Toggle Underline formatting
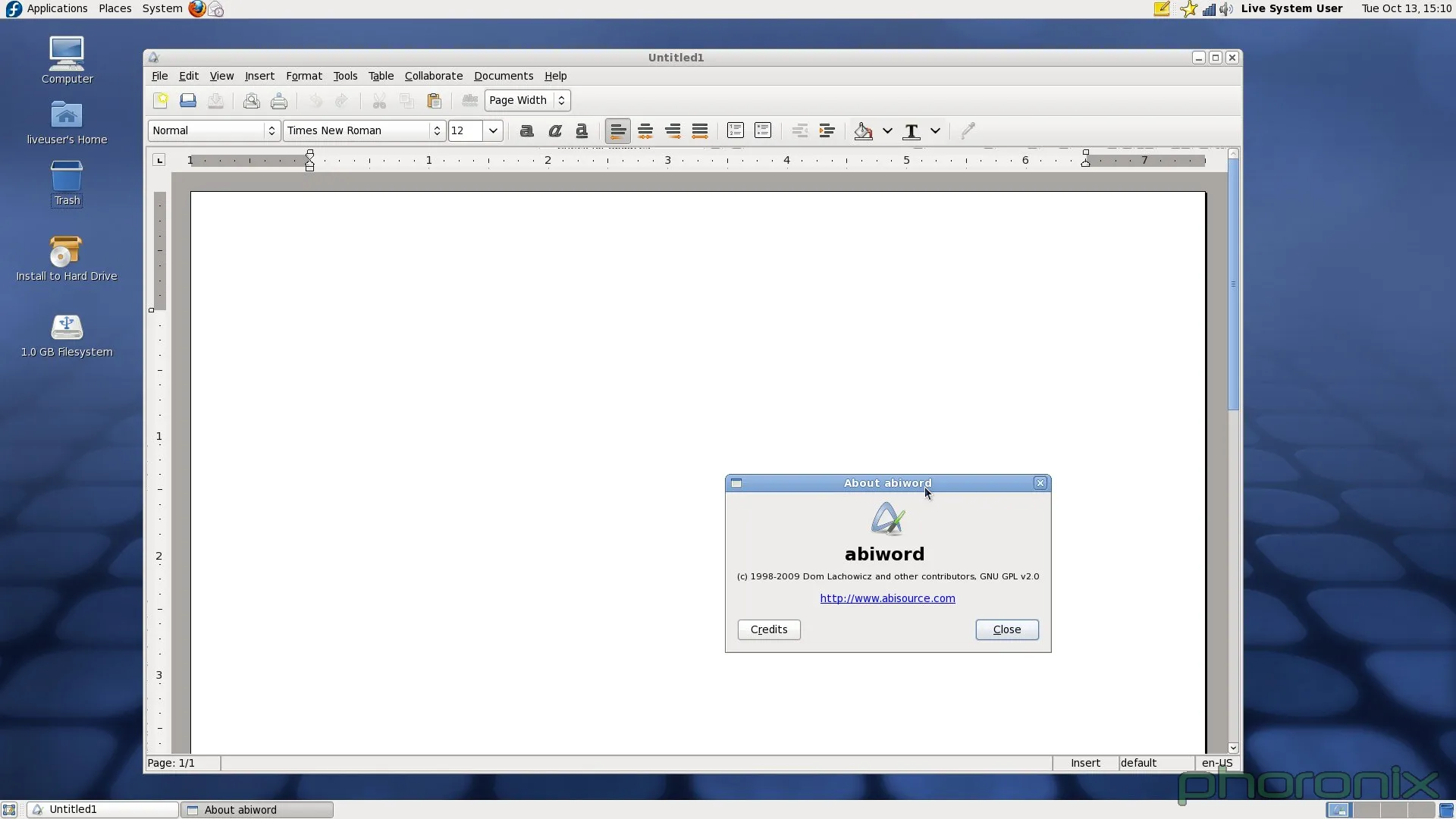1456x819 pixels. (582, 130)
